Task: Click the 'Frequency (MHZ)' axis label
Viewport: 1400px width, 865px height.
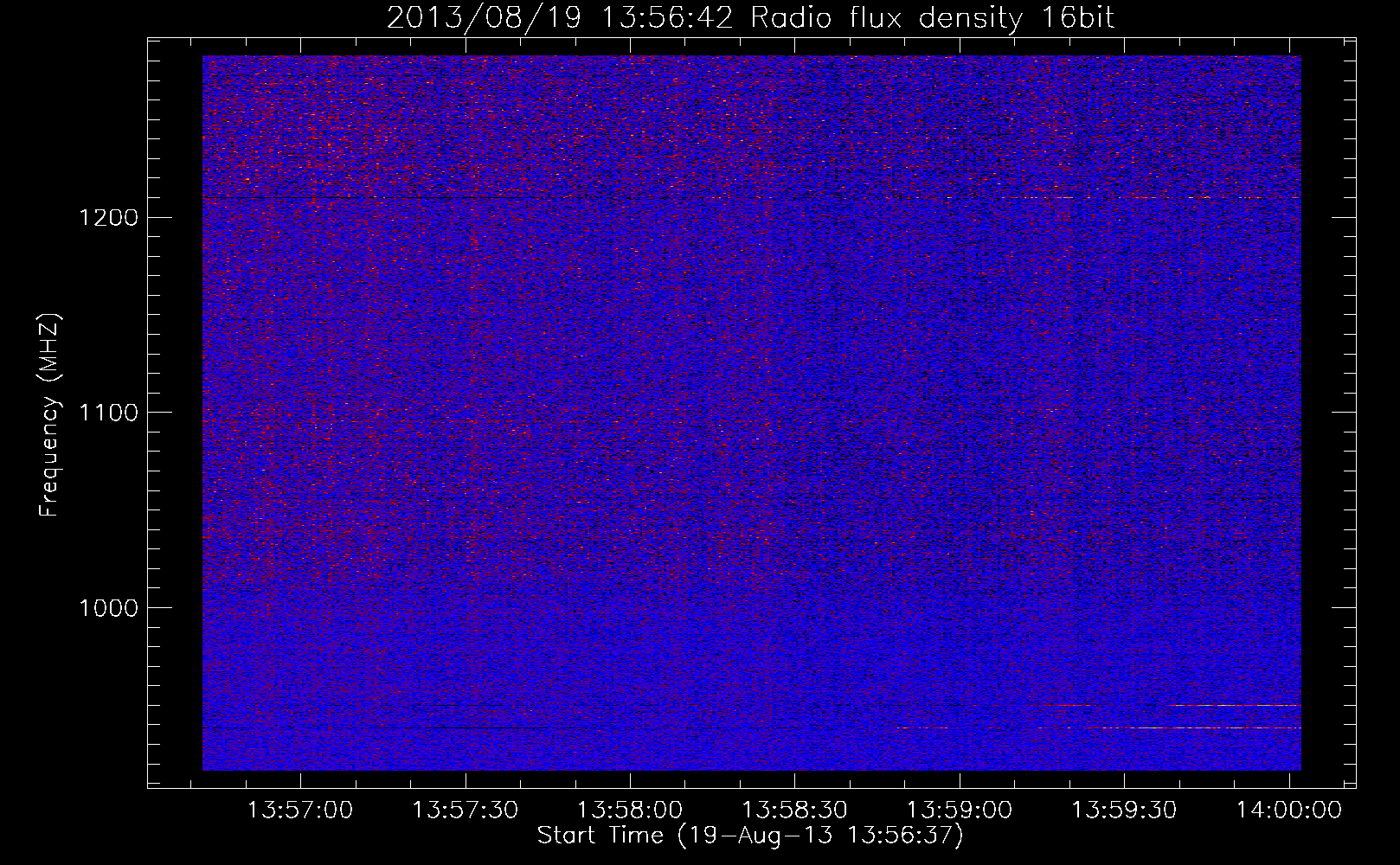Action: point(48,413)
